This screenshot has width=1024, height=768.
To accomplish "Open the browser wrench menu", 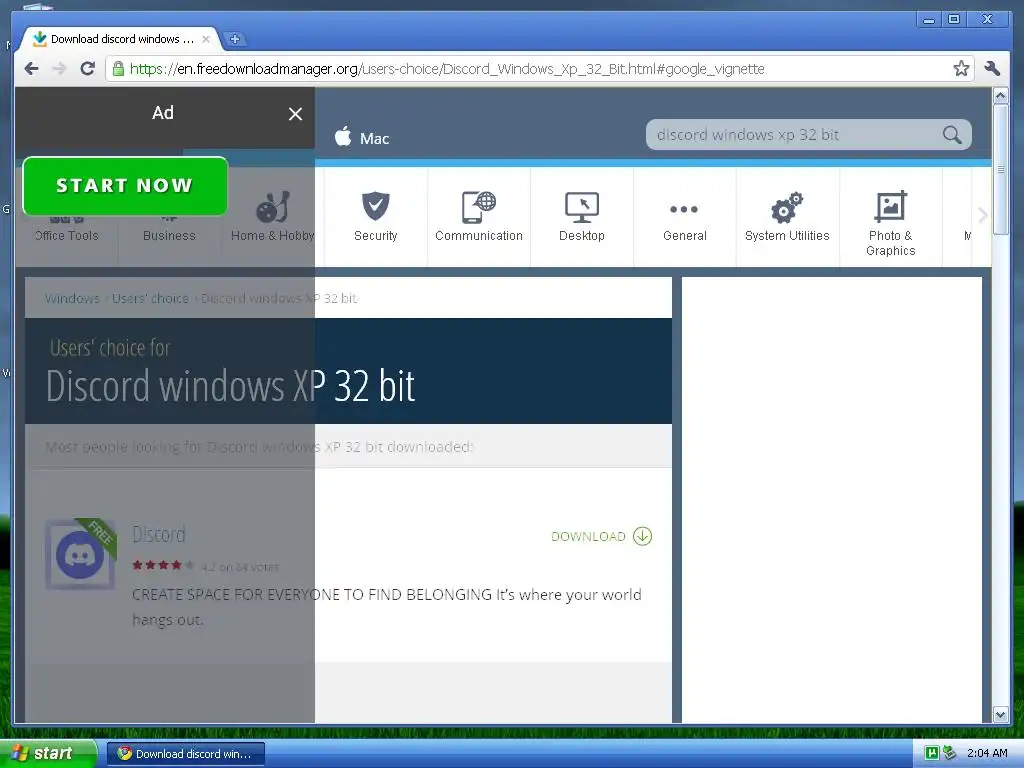I will coord(992,69).
